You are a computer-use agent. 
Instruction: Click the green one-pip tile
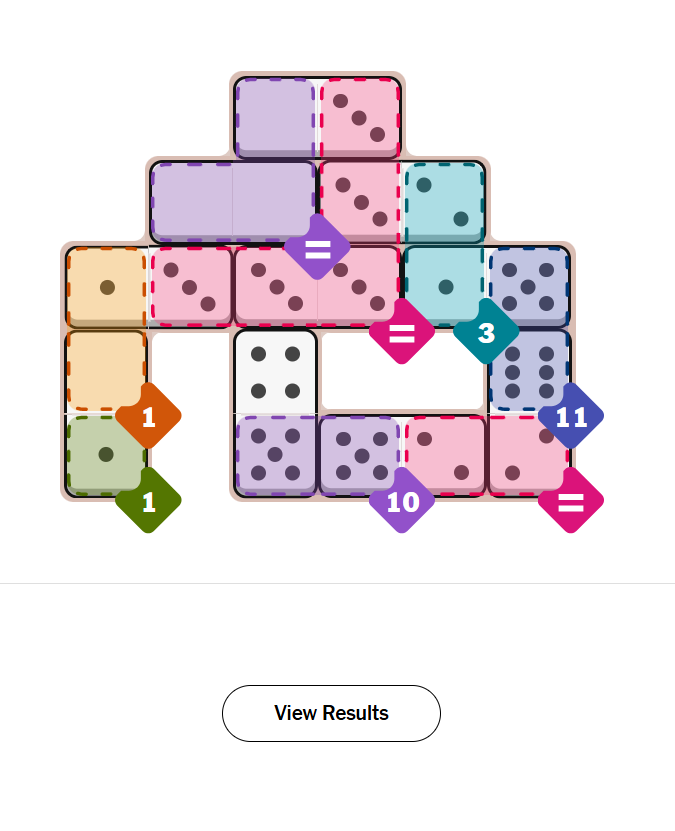(106, 455)
